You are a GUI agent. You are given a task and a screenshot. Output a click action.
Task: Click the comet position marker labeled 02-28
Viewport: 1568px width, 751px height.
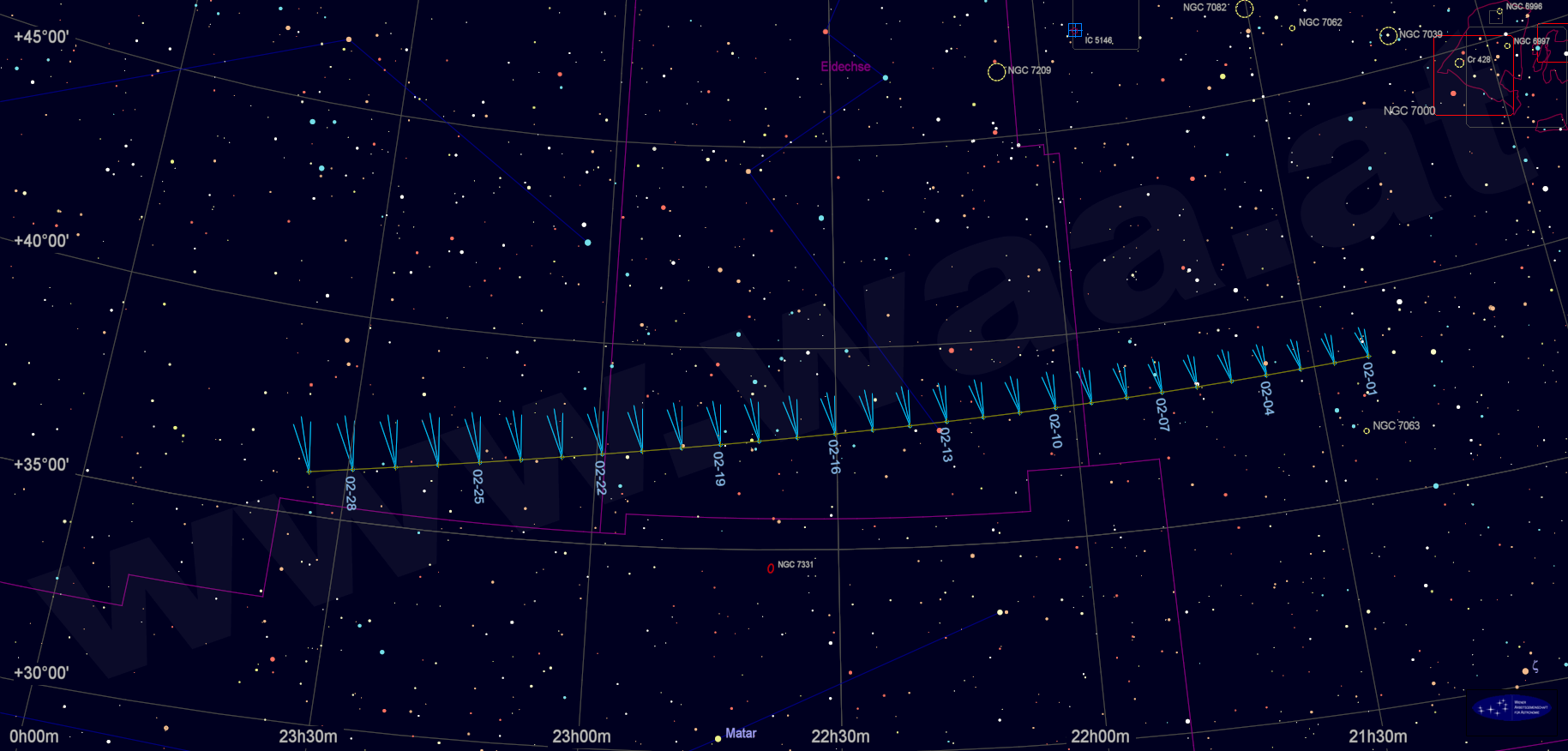click(x=351, y=469)
